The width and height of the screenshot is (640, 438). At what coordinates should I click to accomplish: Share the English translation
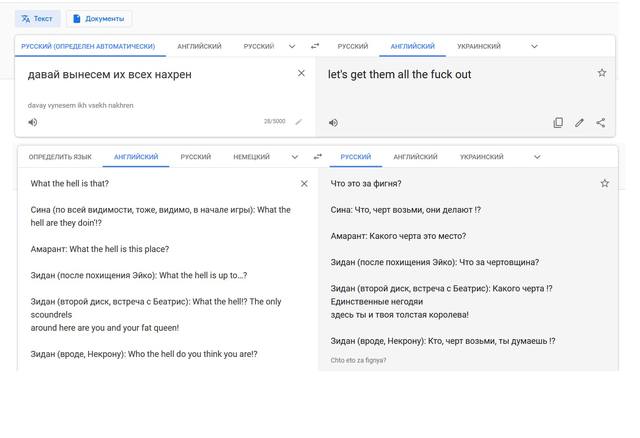point(600,122)
